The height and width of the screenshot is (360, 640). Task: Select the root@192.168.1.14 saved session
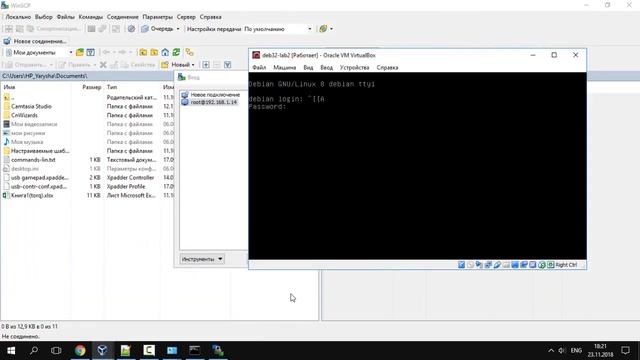click(213, 102)
